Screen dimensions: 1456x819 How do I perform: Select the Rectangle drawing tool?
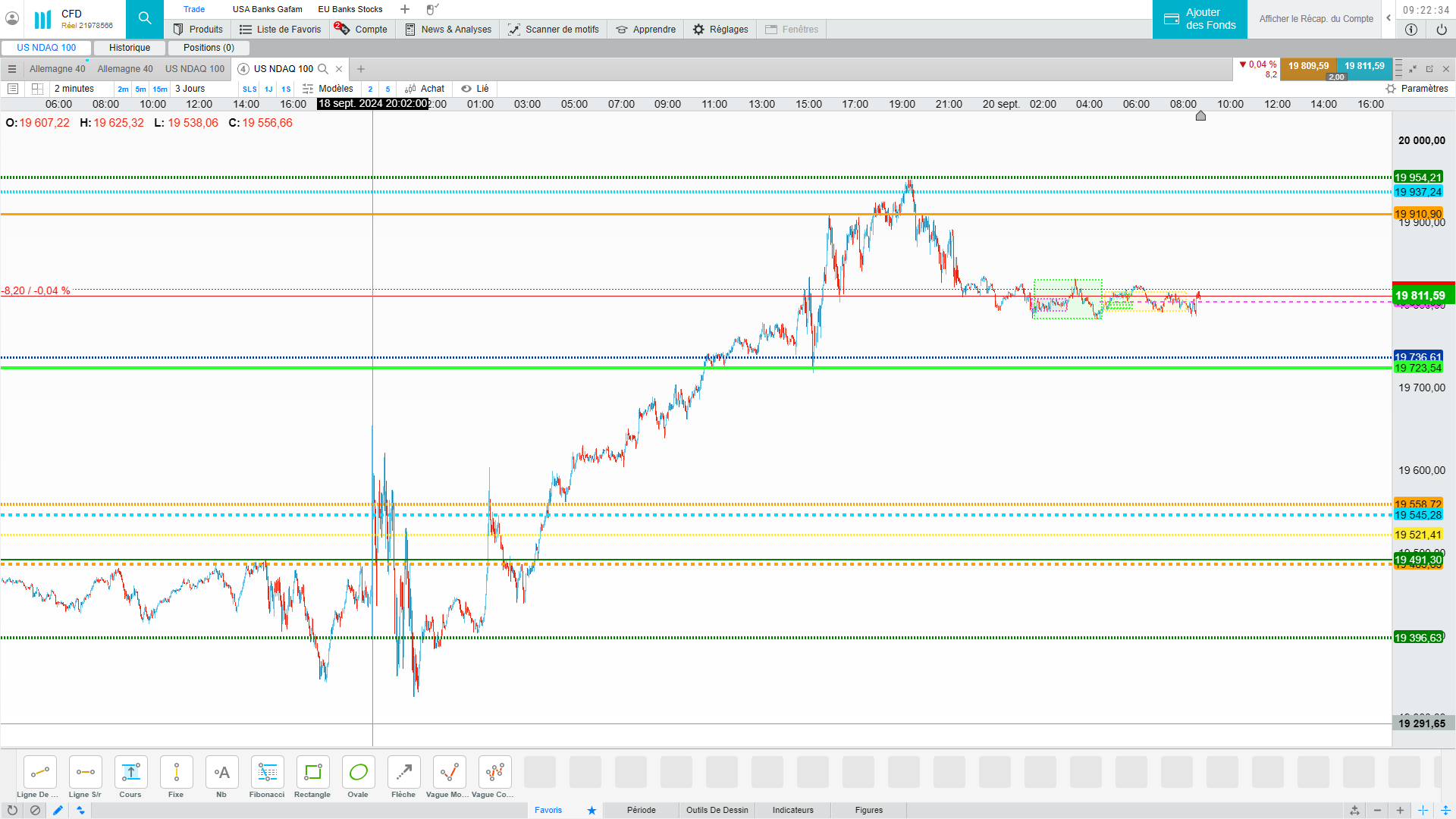pyautogui.click(x=312, y=773)
